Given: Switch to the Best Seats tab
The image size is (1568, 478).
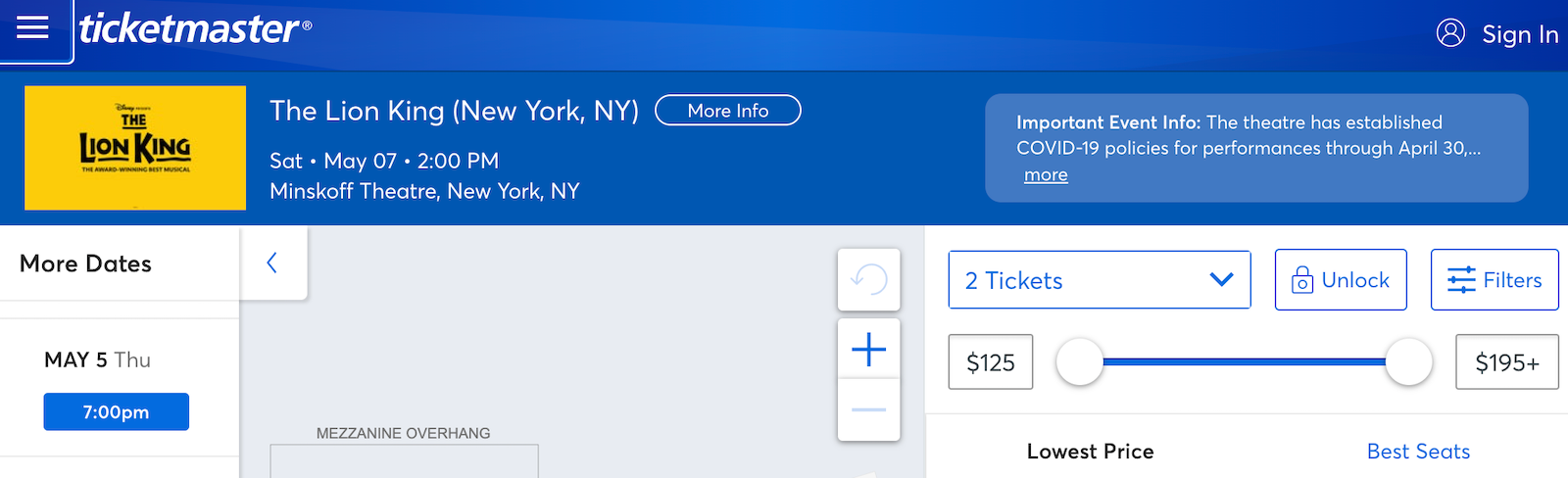Looking at the screenshot, I should point(1418,452).
